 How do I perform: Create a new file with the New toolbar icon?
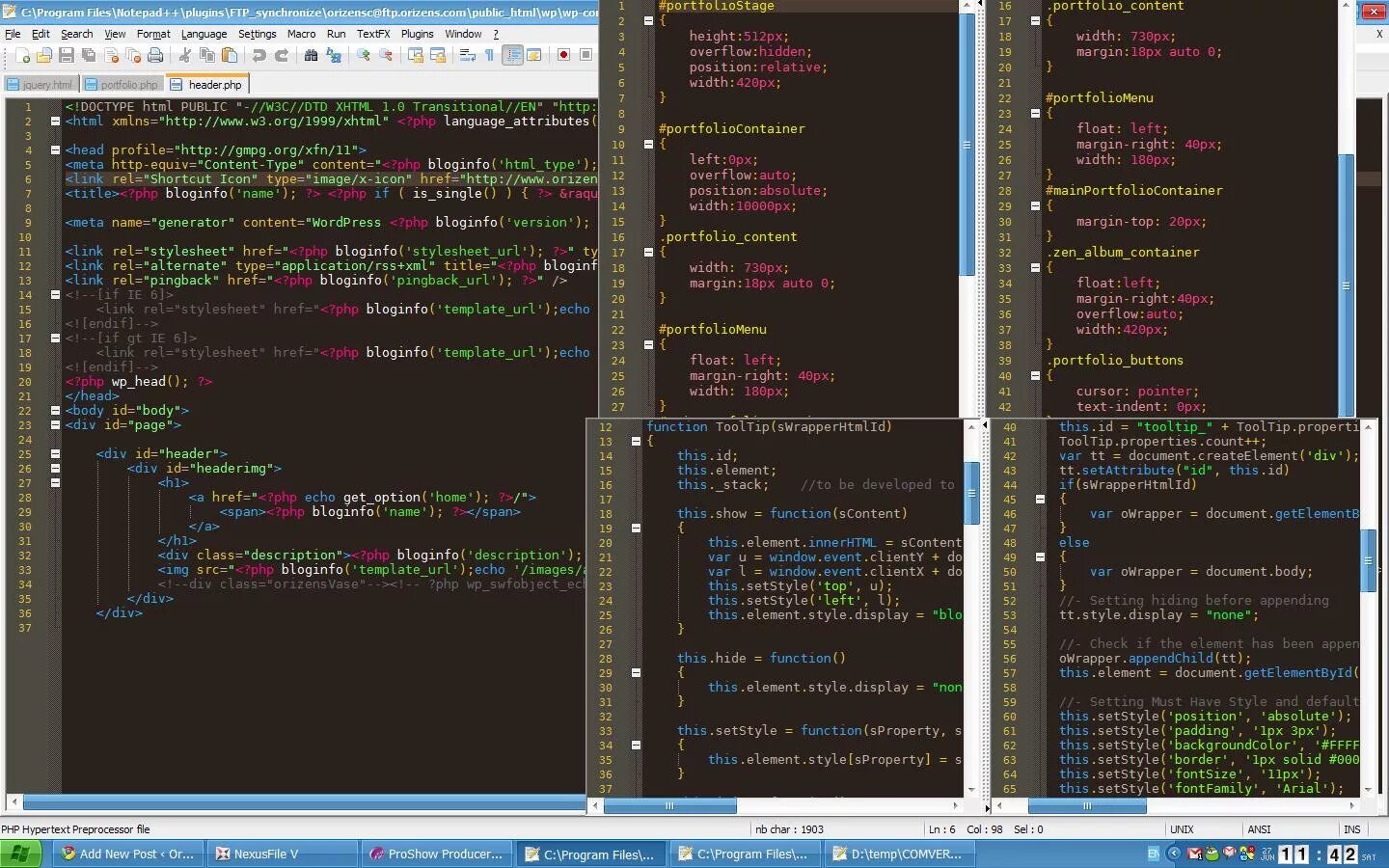coord(23,55)
